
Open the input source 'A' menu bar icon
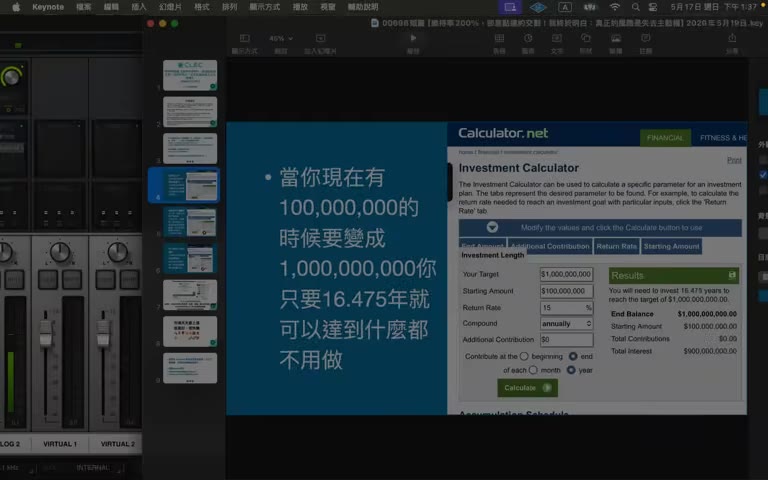click(x=565, y=7)
